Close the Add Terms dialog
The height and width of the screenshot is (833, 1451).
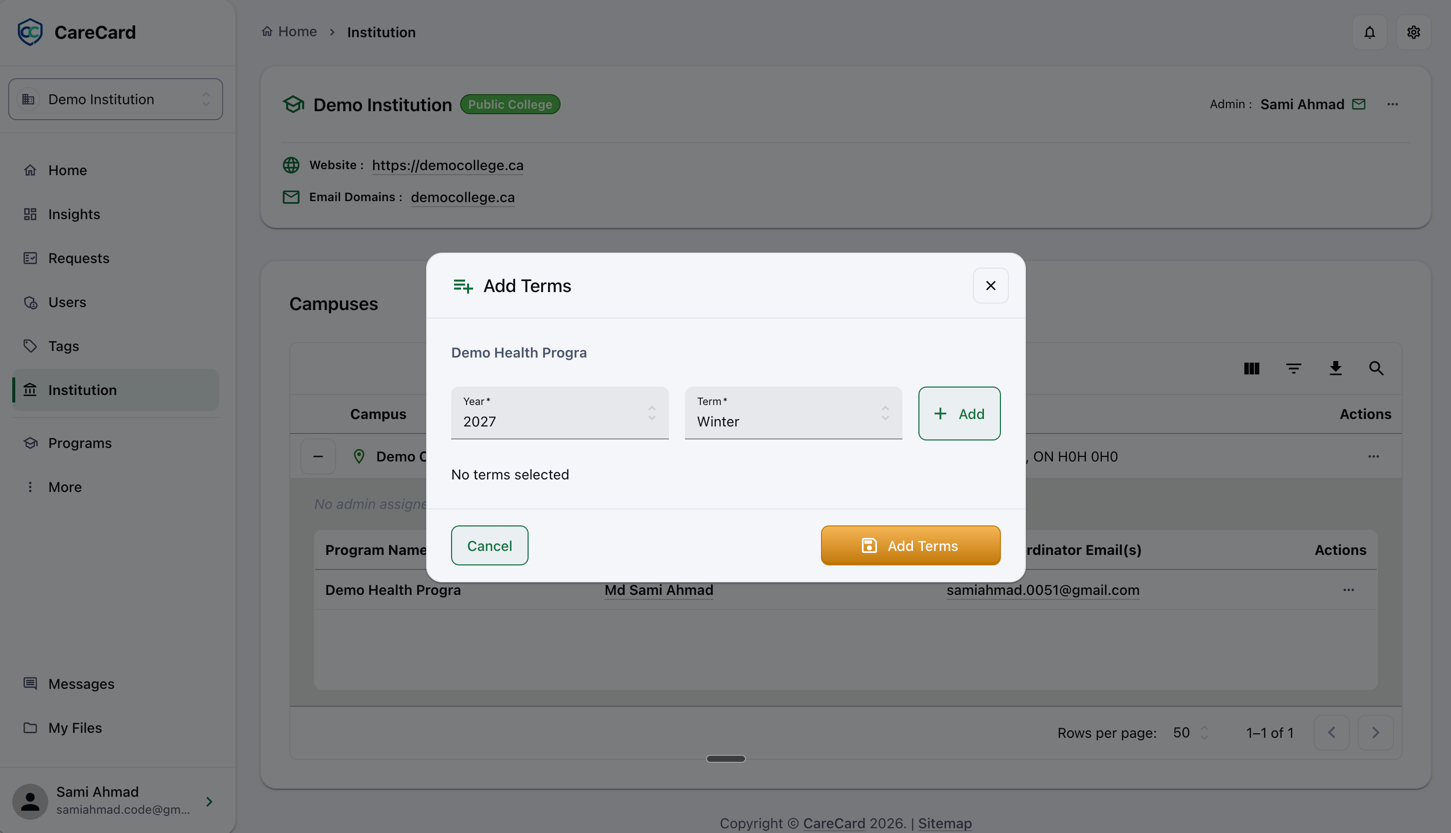coord(990,286)
